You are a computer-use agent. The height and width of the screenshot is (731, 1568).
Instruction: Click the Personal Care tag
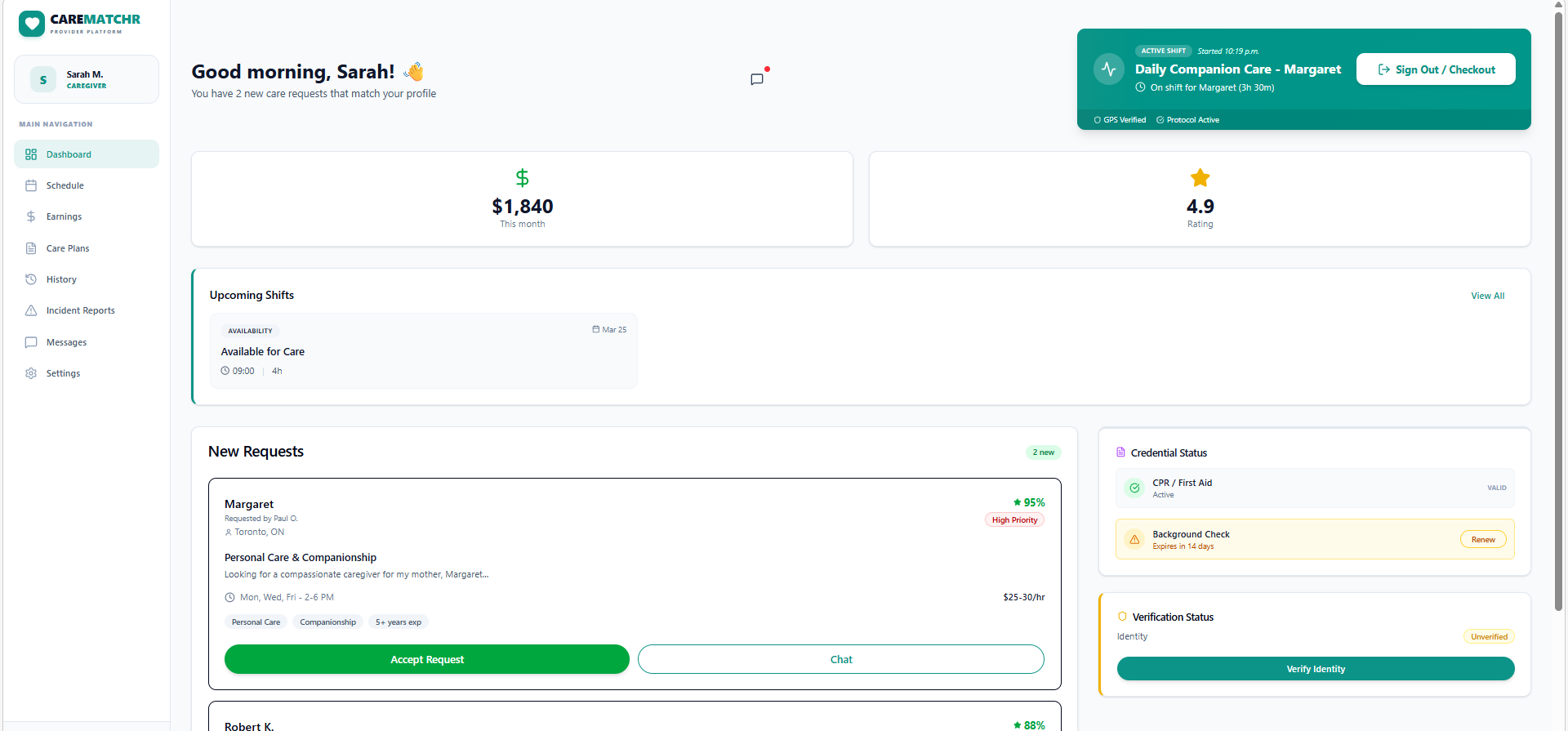coord(256,622)
